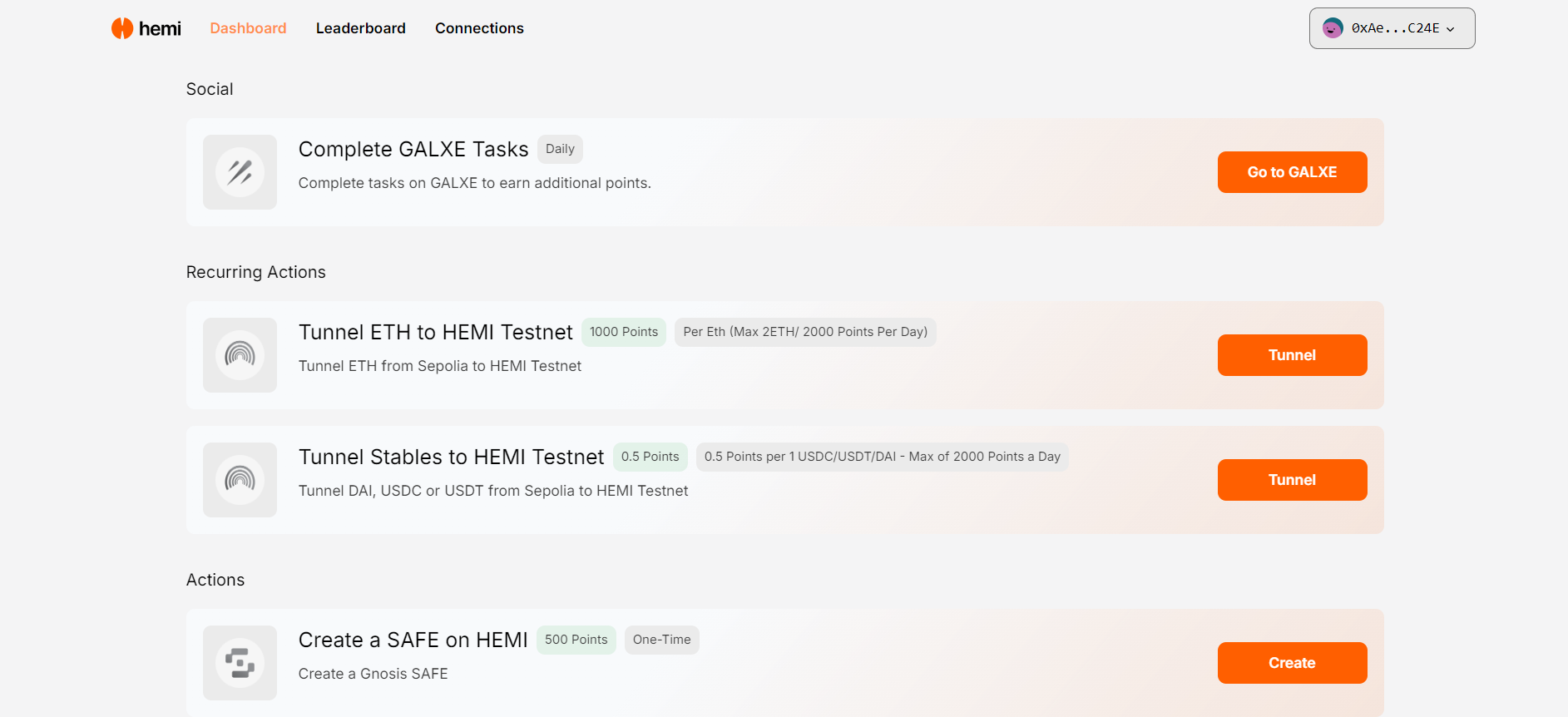The image size is (1568, 717).
Task: Click the 500 Points badge
Action: click(x=576, y=640)
